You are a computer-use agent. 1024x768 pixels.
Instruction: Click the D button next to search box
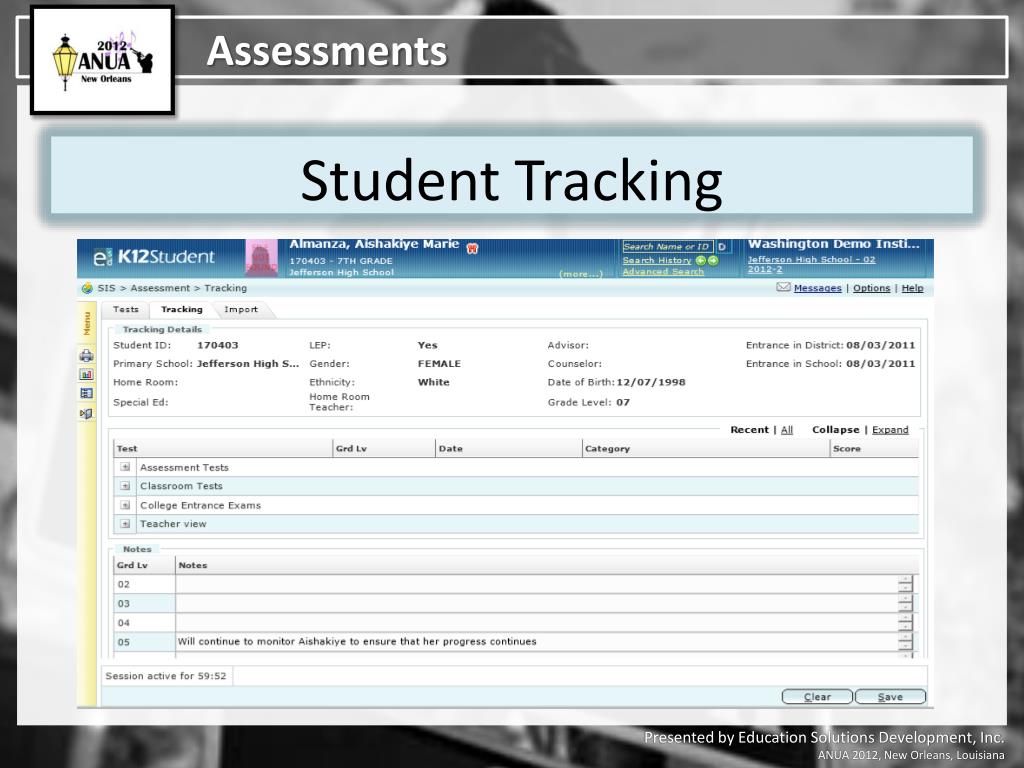click(722, 247)
